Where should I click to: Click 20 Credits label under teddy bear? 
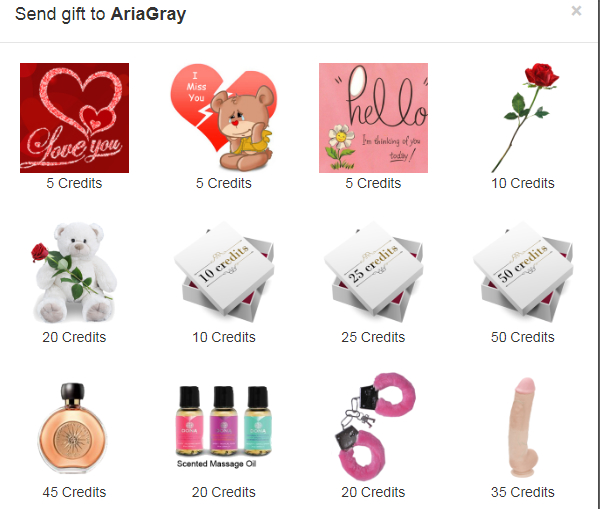(x=74, y=337)
